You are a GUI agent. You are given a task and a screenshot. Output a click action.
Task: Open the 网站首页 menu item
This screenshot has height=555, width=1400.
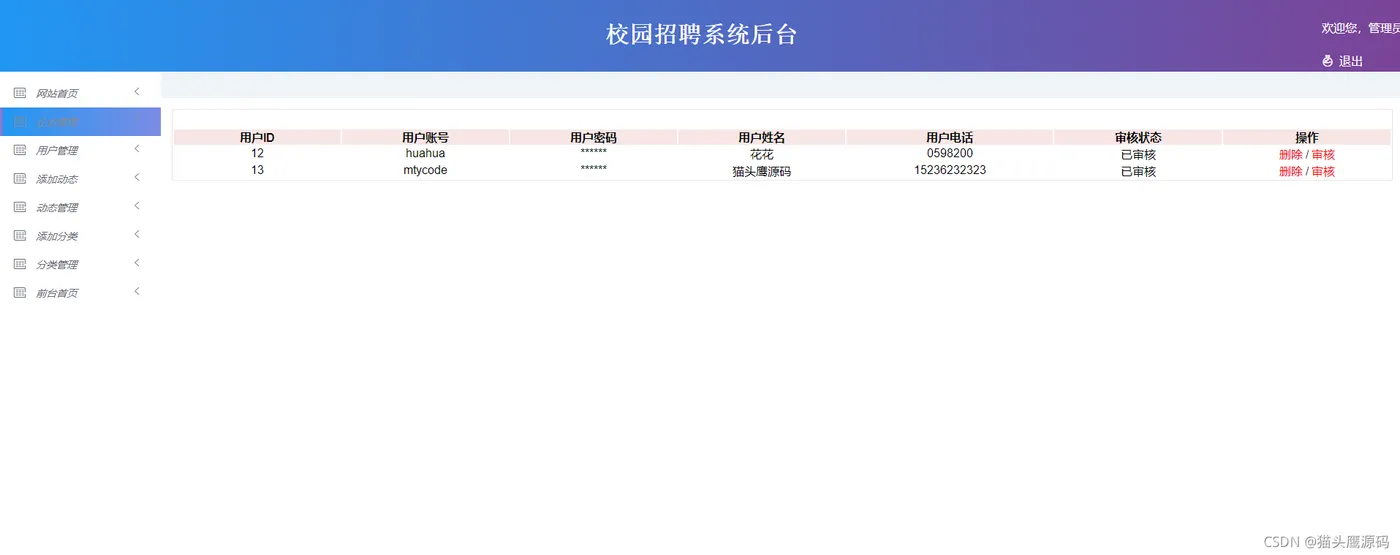point(57,94)
